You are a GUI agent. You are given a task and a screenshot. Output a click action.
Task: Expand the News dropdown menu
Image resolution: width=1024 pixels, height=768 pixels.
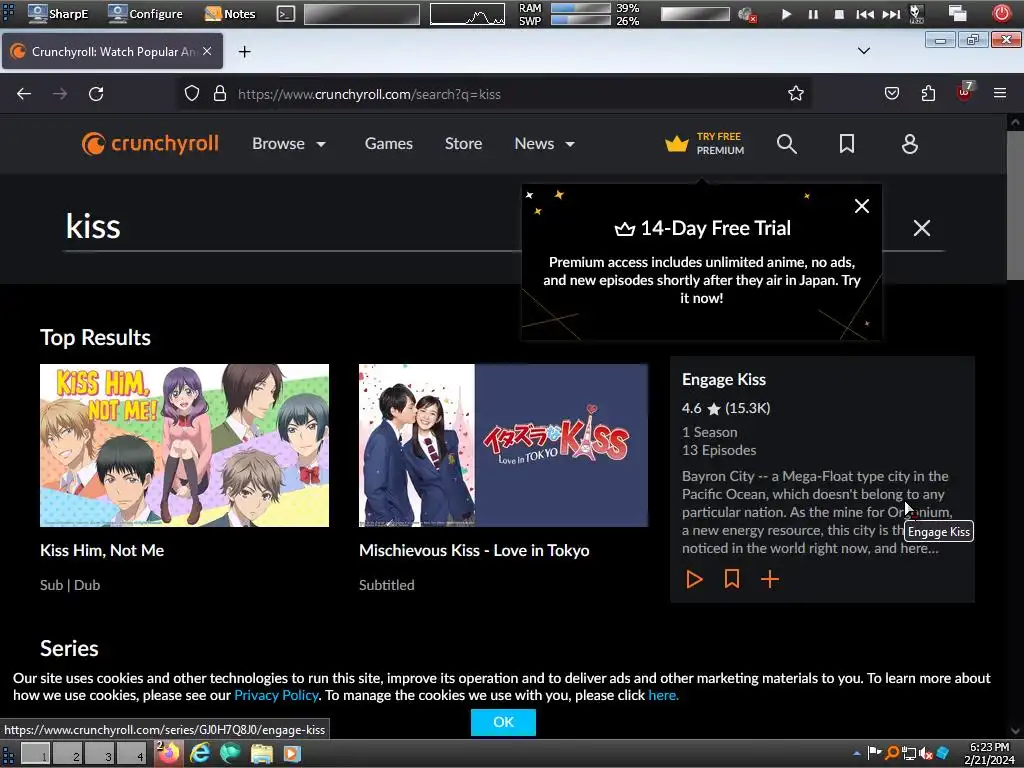pyautogui.click(x=544, y=144)
